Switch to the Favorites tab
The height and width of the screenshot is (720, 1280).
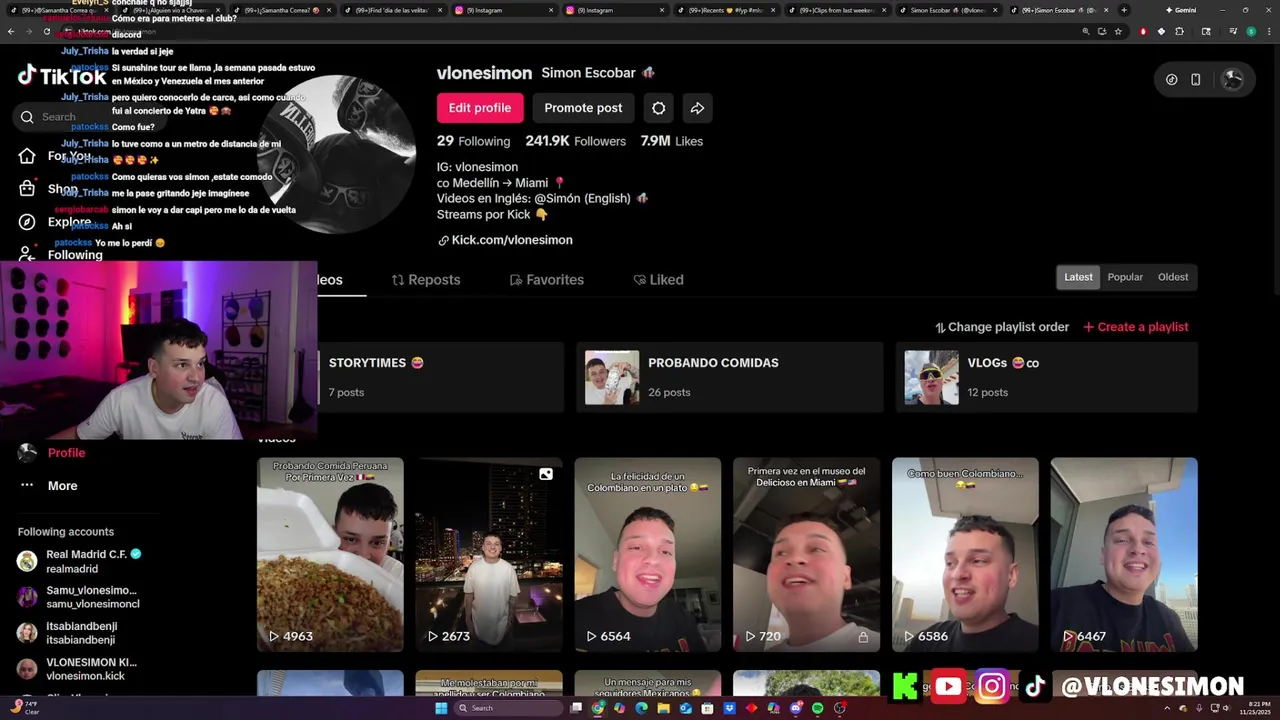pyautogui.click(x=547, y=280)
